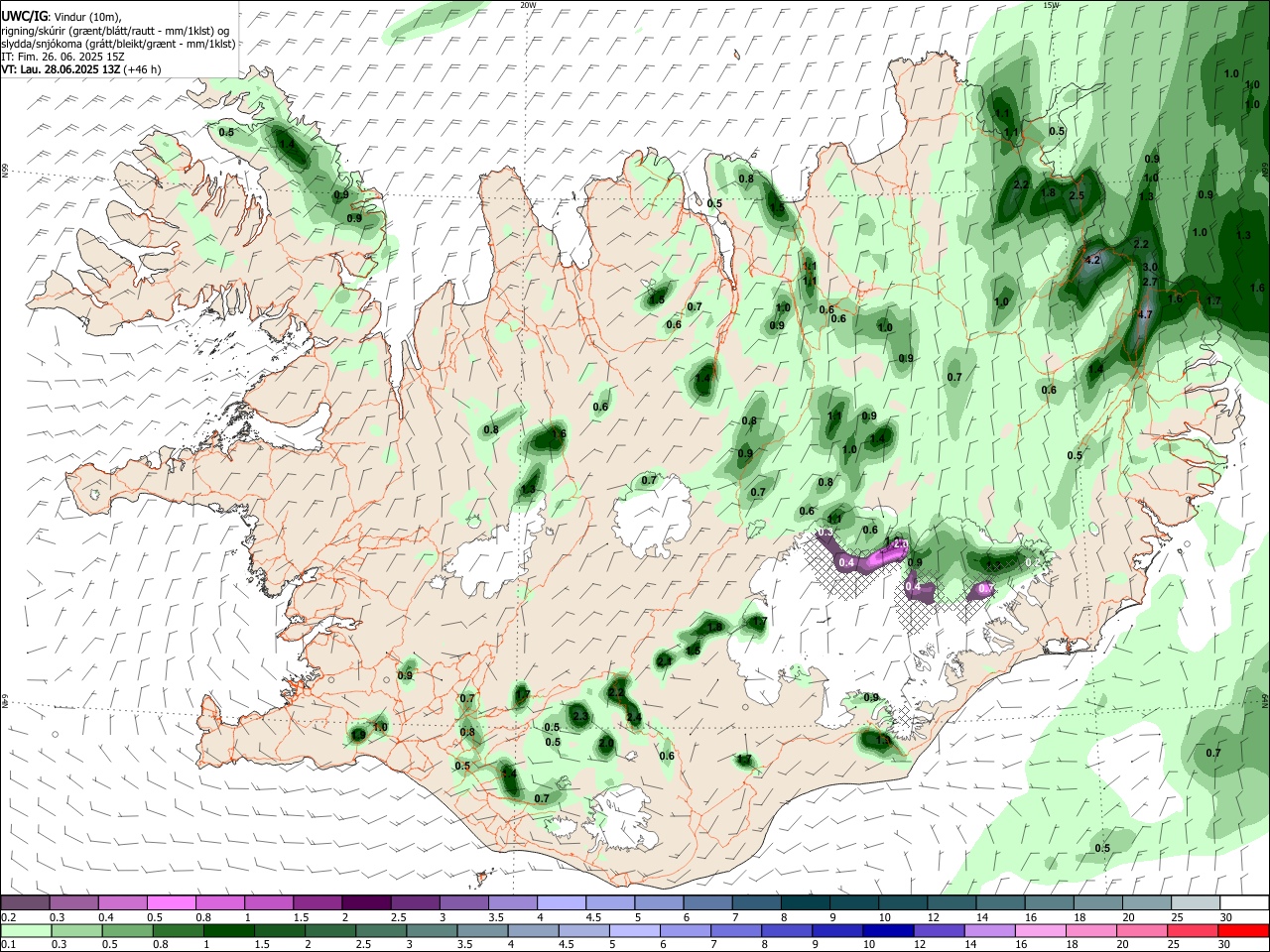Screen dimensions: 1270x952
Task: Click the 2.7 precipitation value on map
Action: click(1150, 282)
